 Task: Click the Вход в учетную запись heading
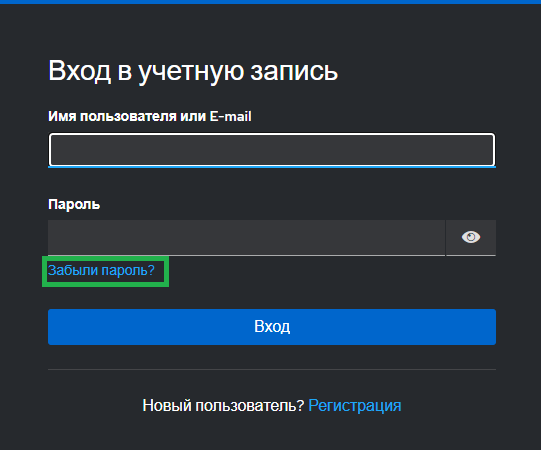[x=193, y=71]
